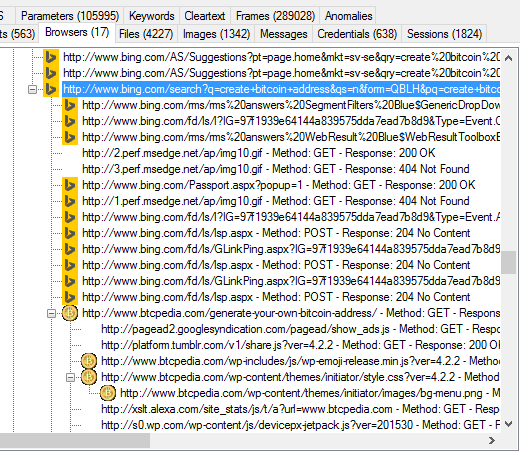Screen dimensions: 520x452
Task: Select the initiator/style.css?ver=4.2.2 entry
Action: (x=300, y=377)
